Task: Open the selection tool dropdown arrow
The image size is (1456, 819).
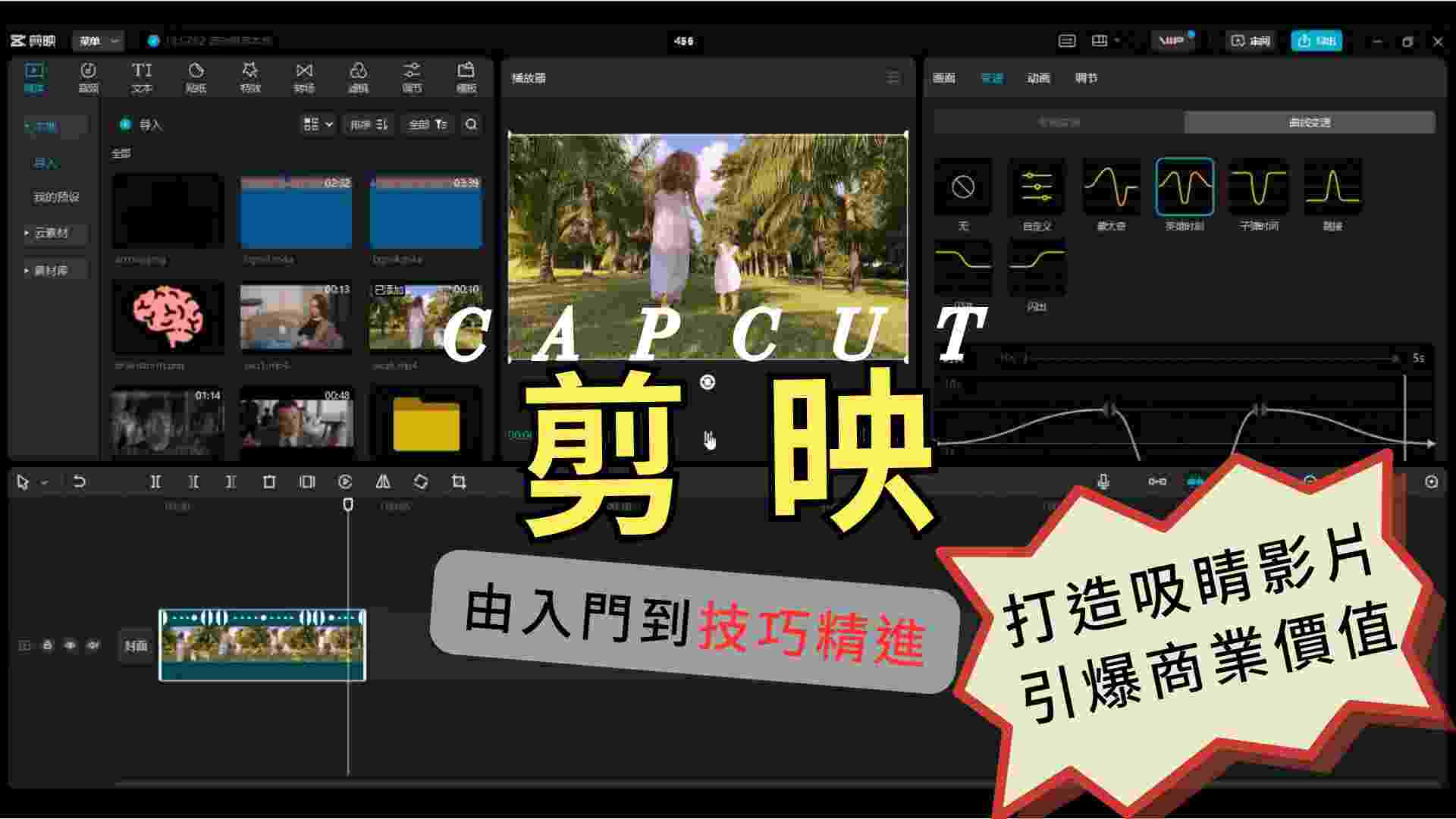Action: click(x=45, y=482)
